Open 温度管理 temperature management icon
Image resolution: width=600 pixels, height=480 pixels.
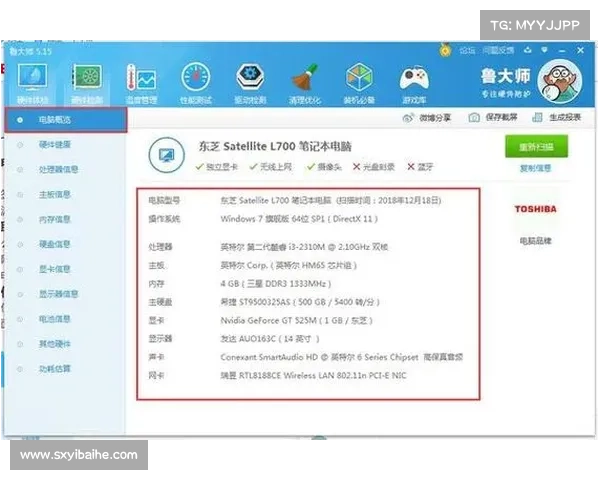(x=142, y=81)
